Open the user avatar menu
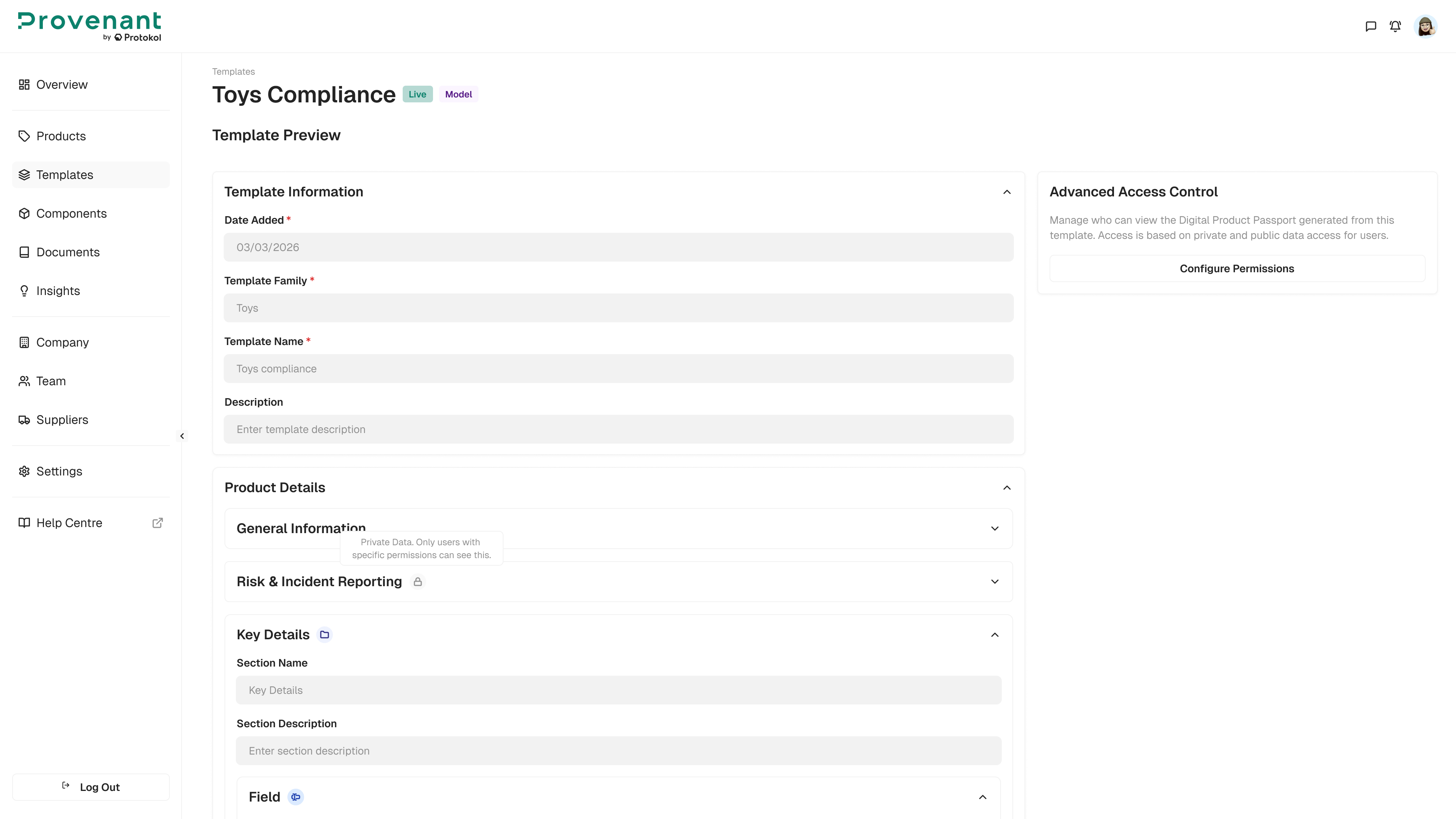This screenshot has width=1456, height=819. [1425, 26]
